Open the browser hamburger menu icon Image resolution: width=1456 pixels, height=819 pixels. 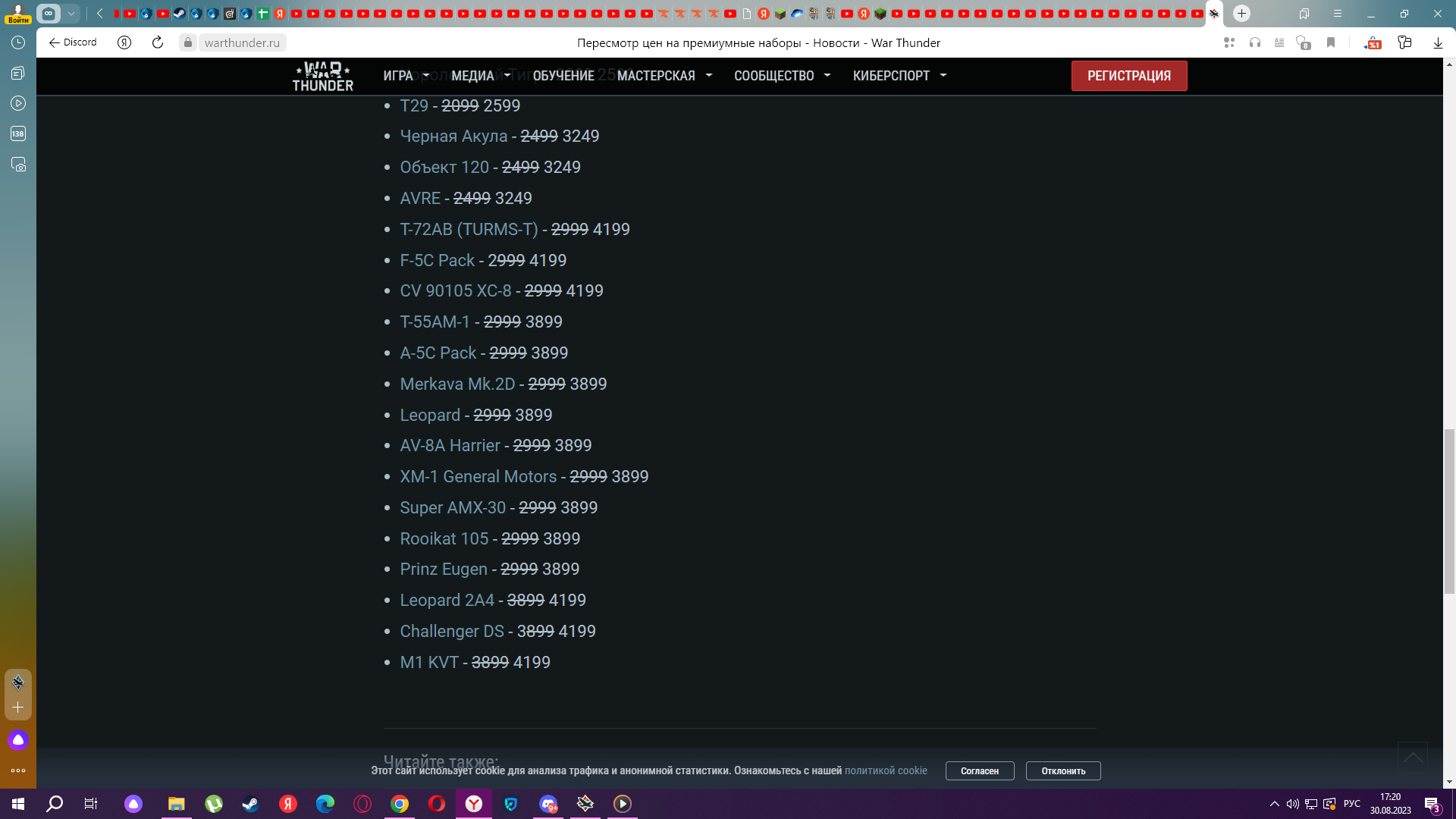pos(1338,14)
